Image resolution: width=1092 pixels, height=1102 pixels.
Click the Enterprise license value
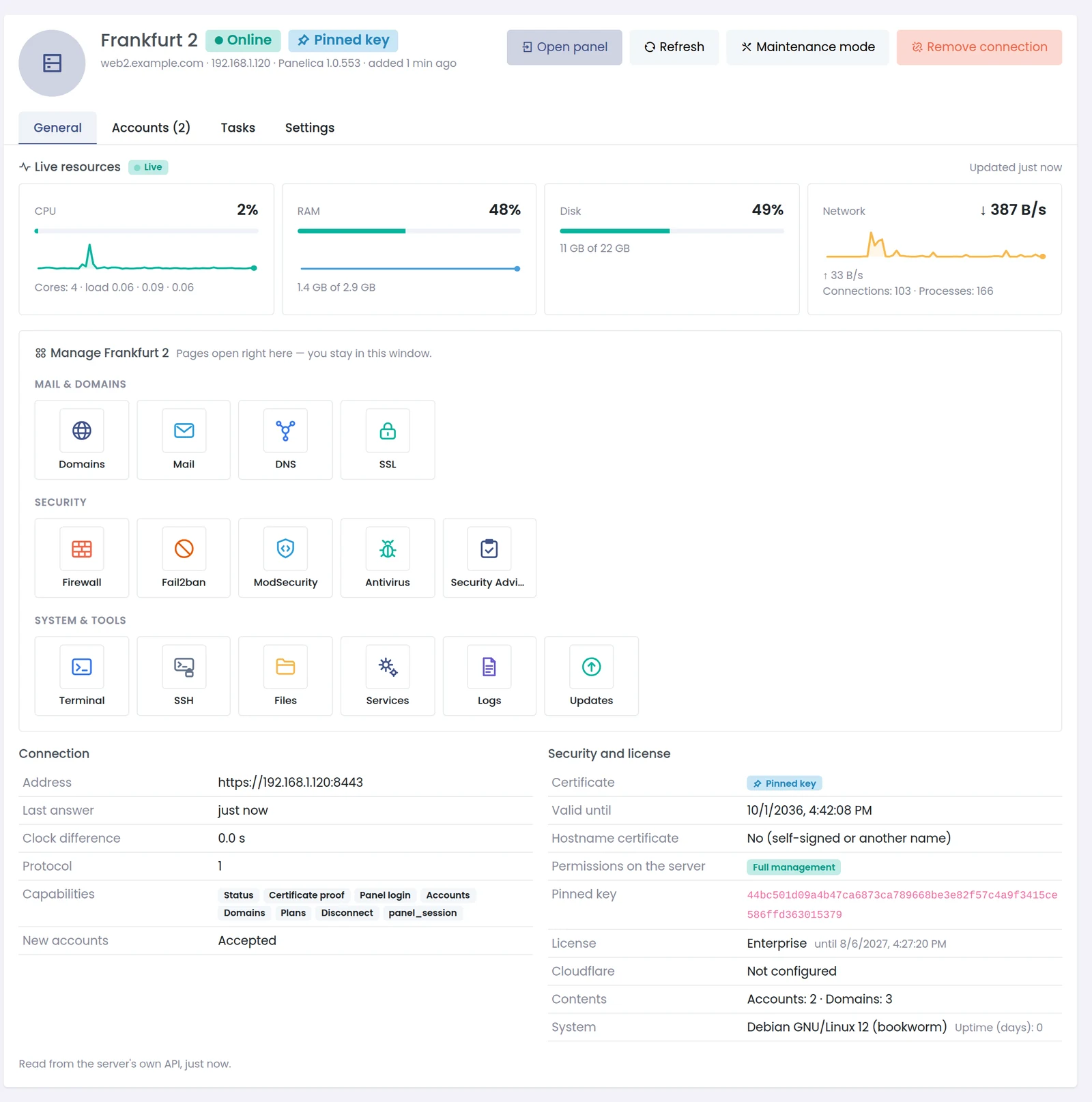pos(777,943)
